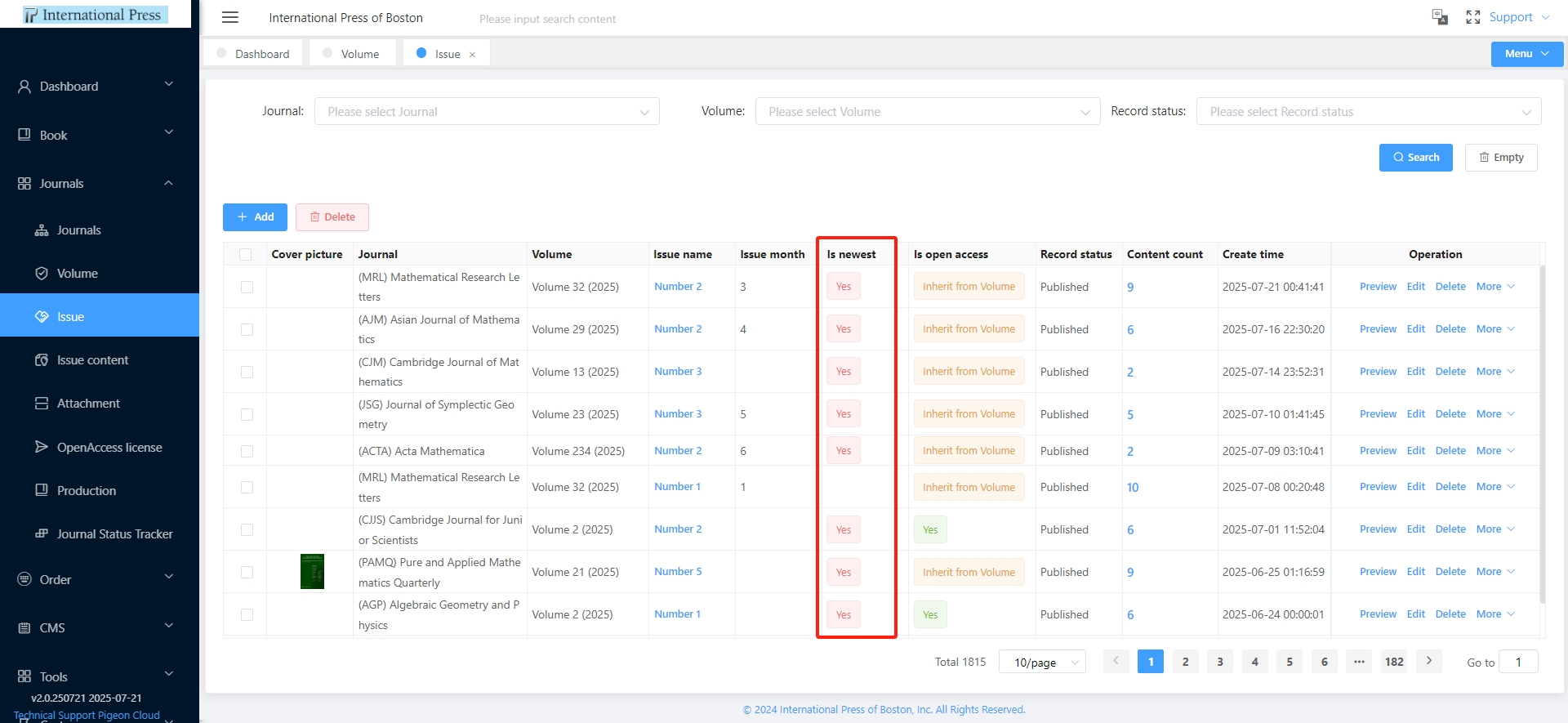The height and width of the screenshot is (723, 1568).
Task: Click the pagination ellipsis icon
Action: [x=1359, y=662]
